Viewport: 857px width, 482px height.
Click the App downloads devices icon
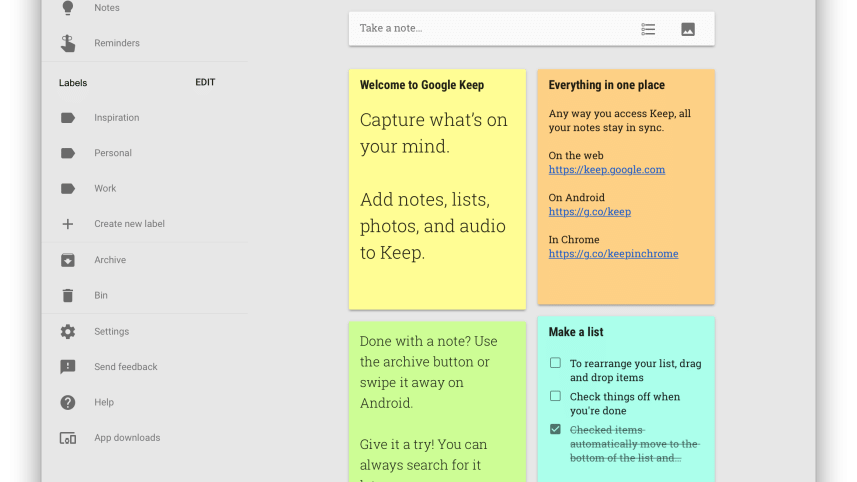pos(68,438)
